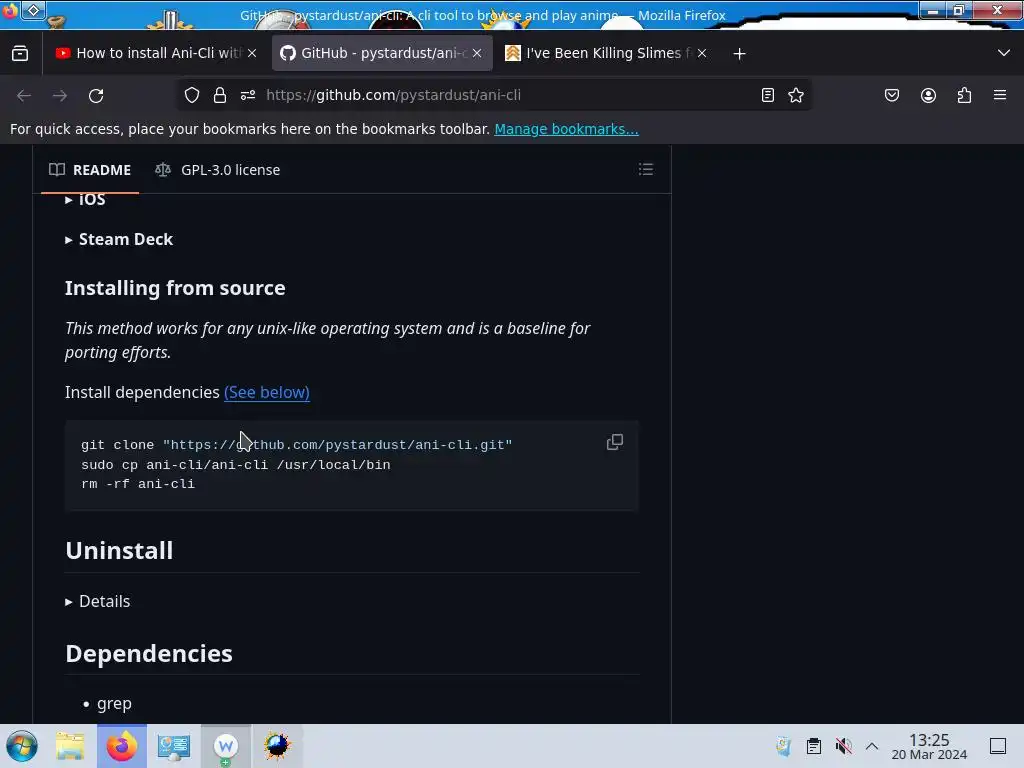Click the address bar URL
Screen dimensions: 1024x768
(393, 95)
